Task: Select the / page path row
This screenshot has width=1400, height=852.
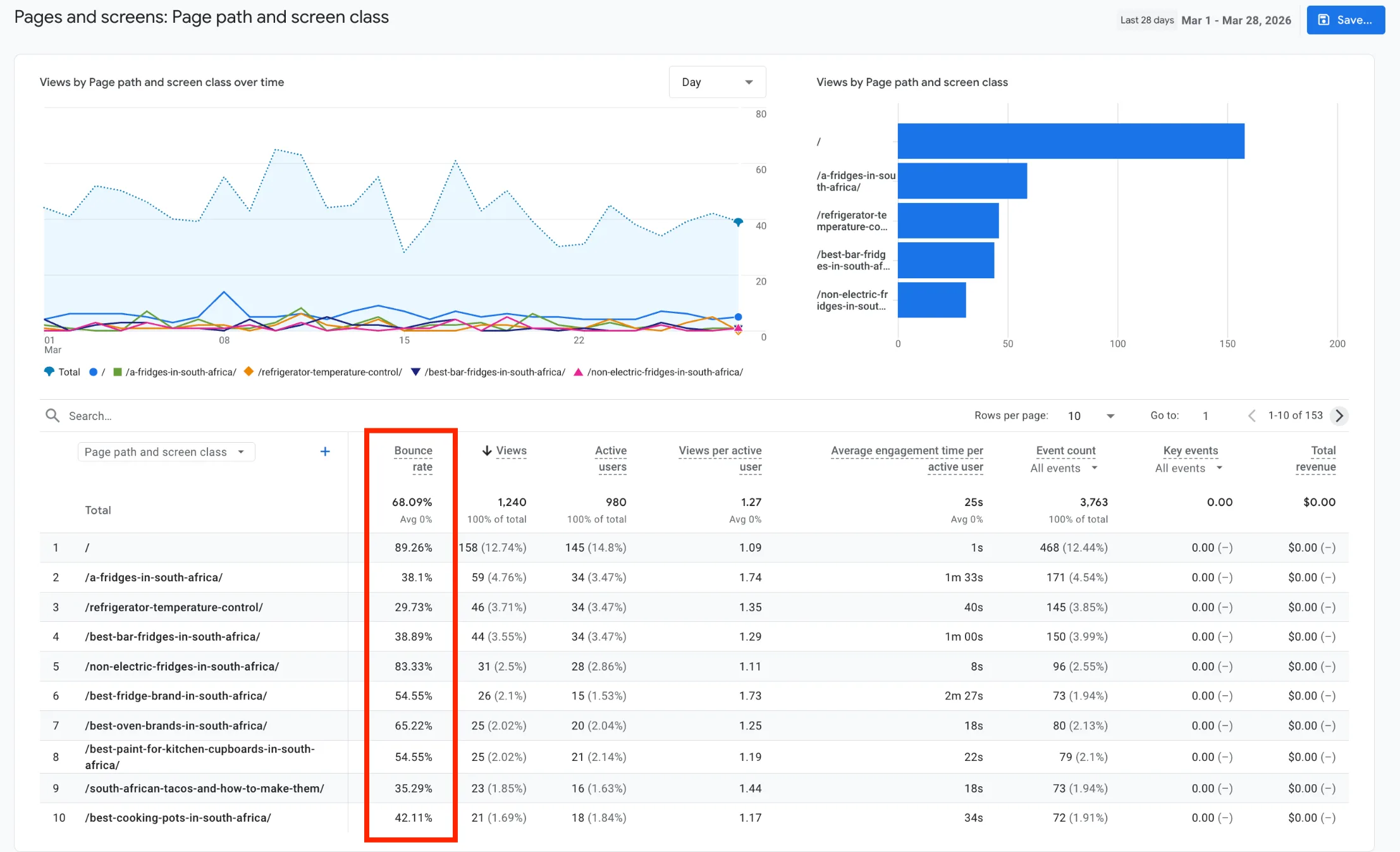Action: point(694,548)
